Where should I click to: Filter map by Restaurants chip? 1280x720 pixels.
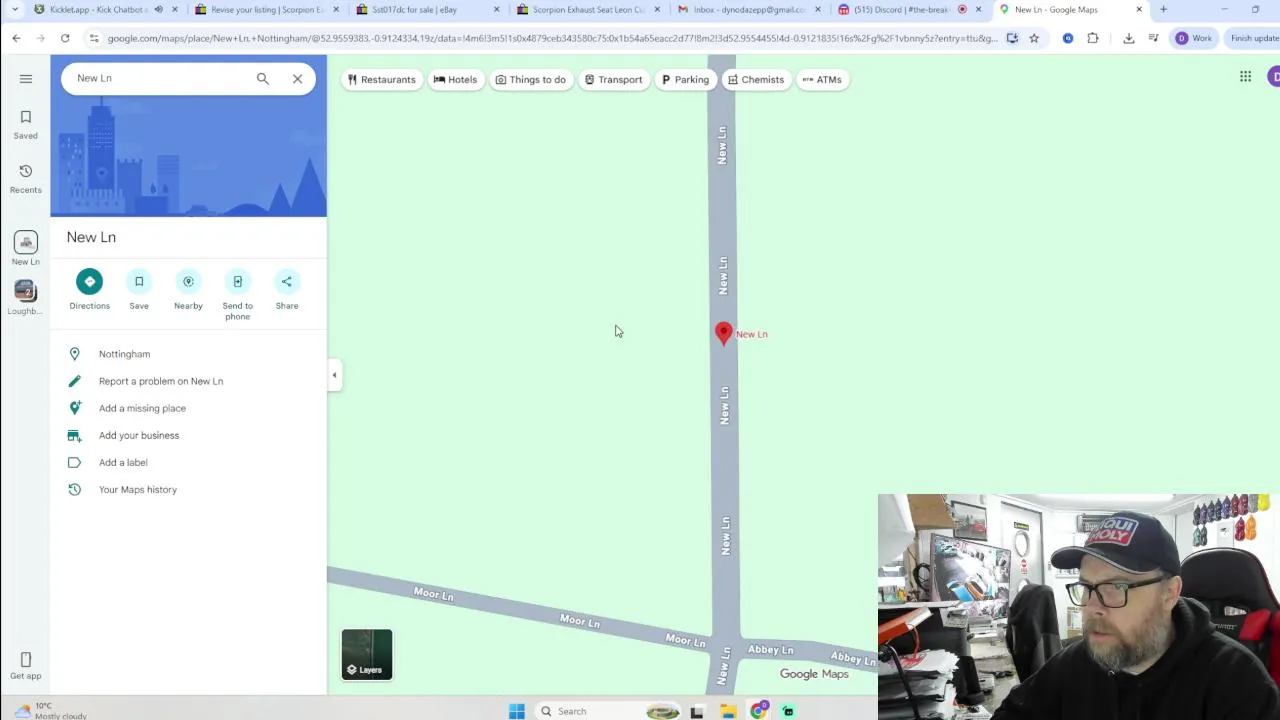[x=381, y=79]
